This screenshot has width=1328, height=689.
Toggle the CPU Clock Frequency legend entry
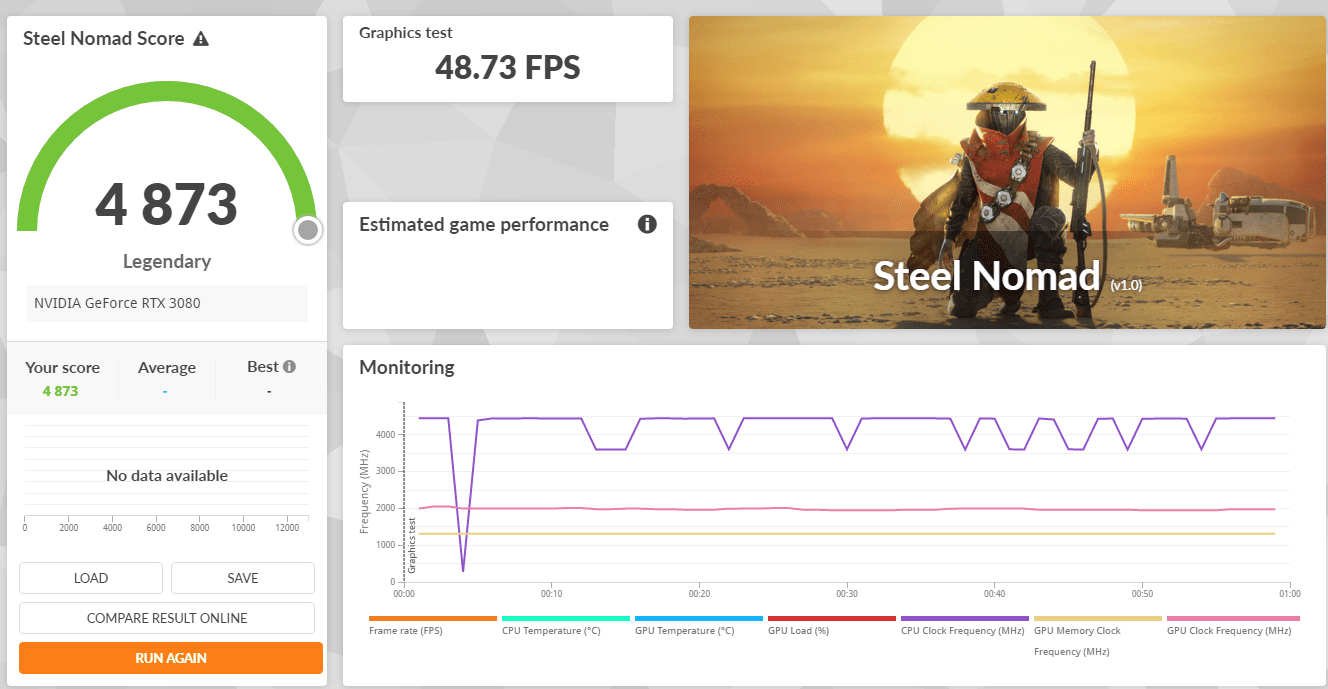pyautogui.click(x=964, y=625)
